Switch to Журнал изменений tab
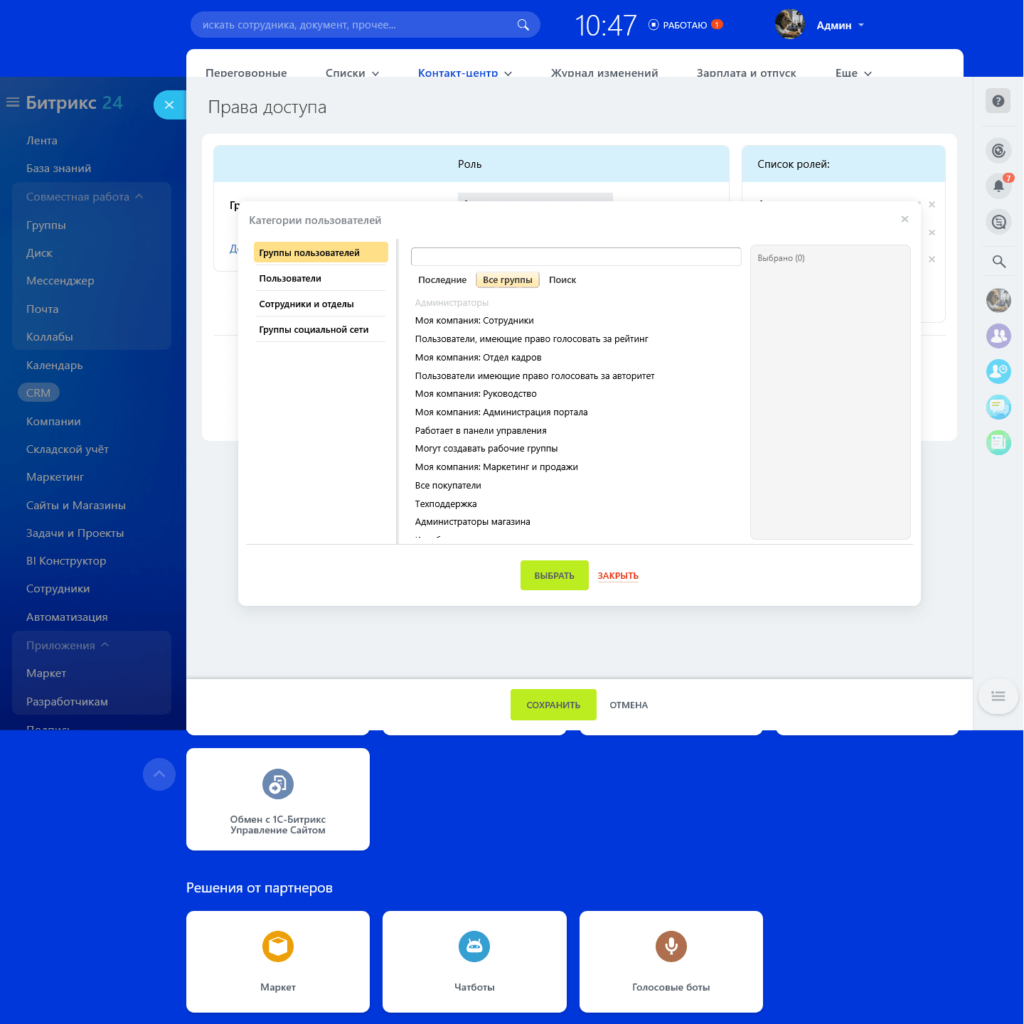 pyautogui.click(x=604, y=73)
